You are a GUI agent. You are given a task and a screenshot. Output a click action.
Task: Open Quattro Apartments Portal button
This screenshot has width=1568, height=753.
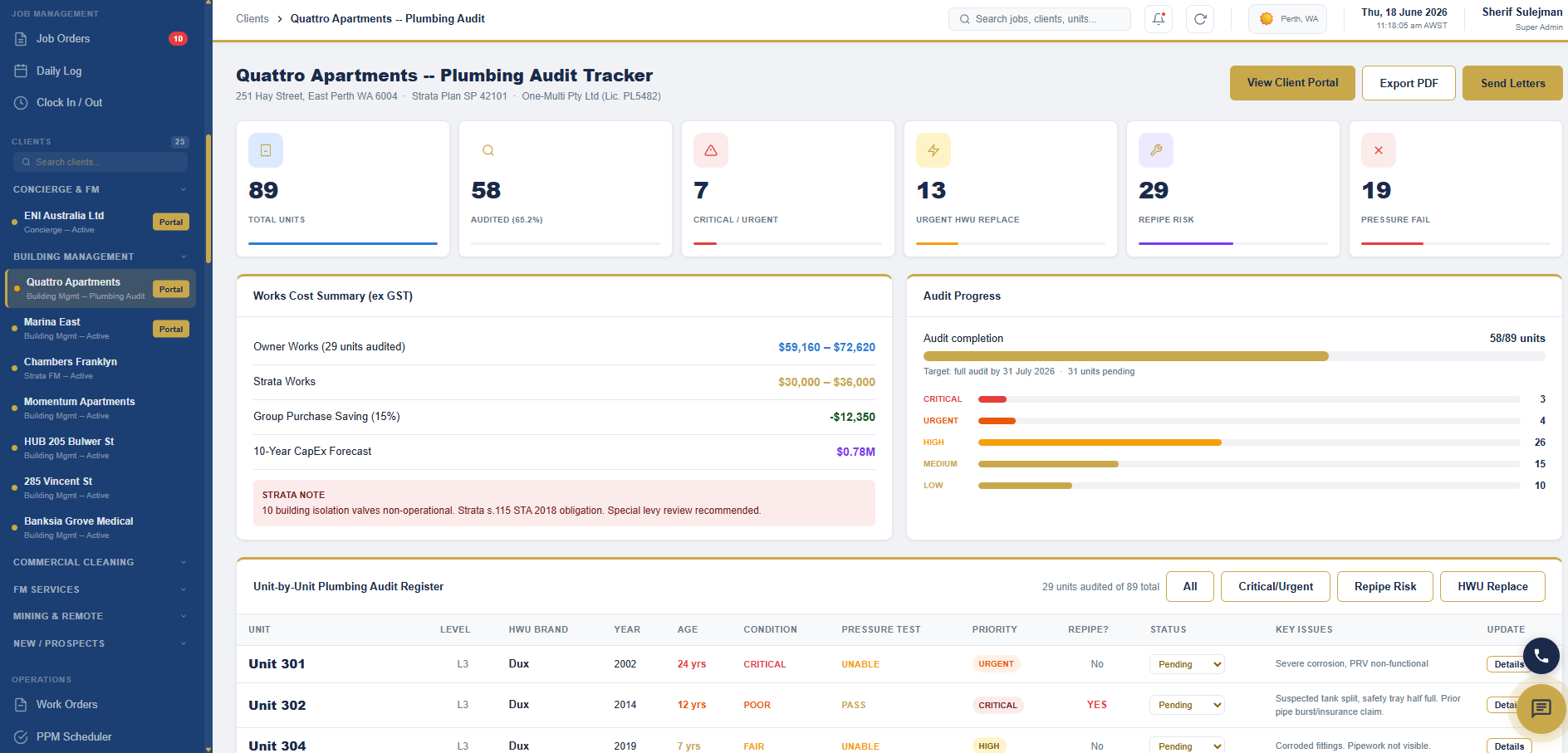(x=171, y=289)
